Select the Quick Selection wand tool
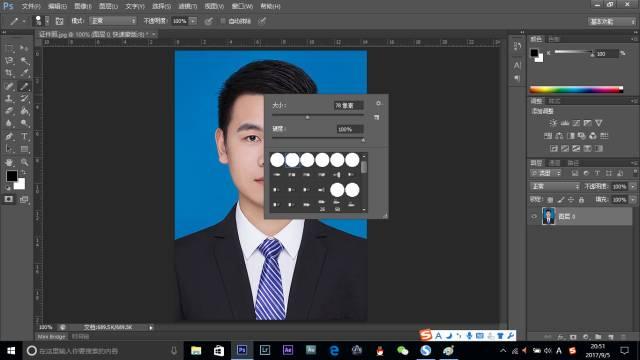640x360 pixels. coord(24,61)
